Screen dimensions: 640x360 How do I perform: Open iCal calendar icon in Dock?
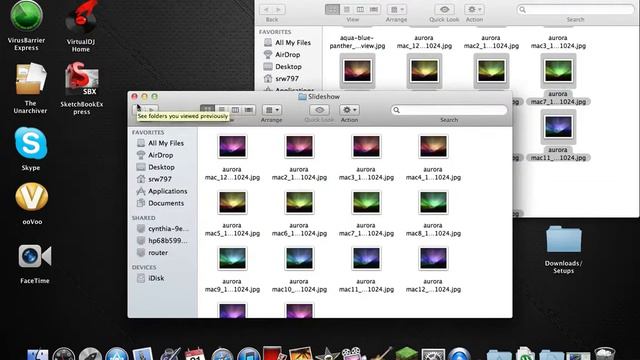(195, 354)
